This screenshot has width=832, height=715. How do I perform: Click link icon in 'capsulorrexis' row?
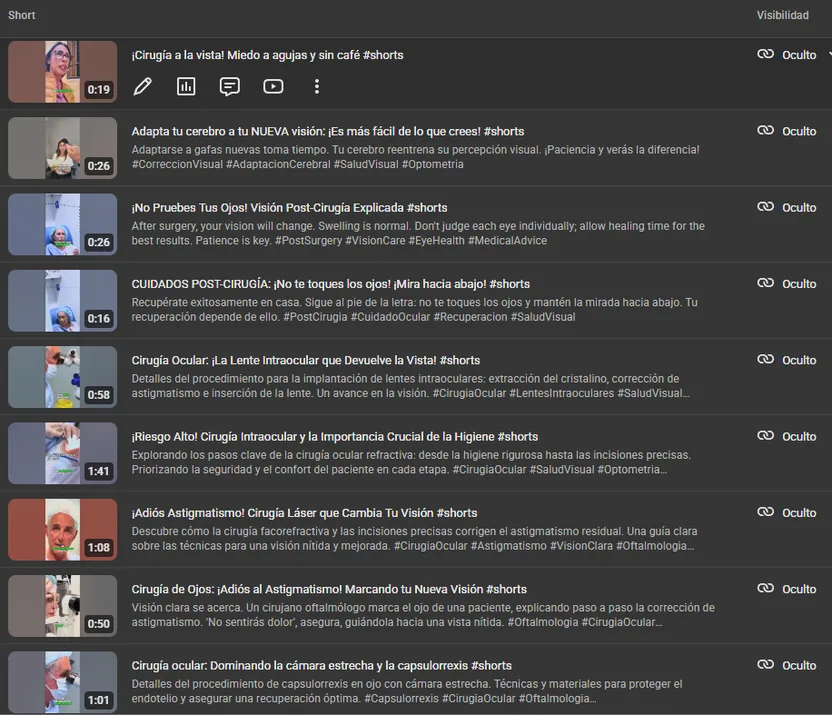tap(765, 665)
